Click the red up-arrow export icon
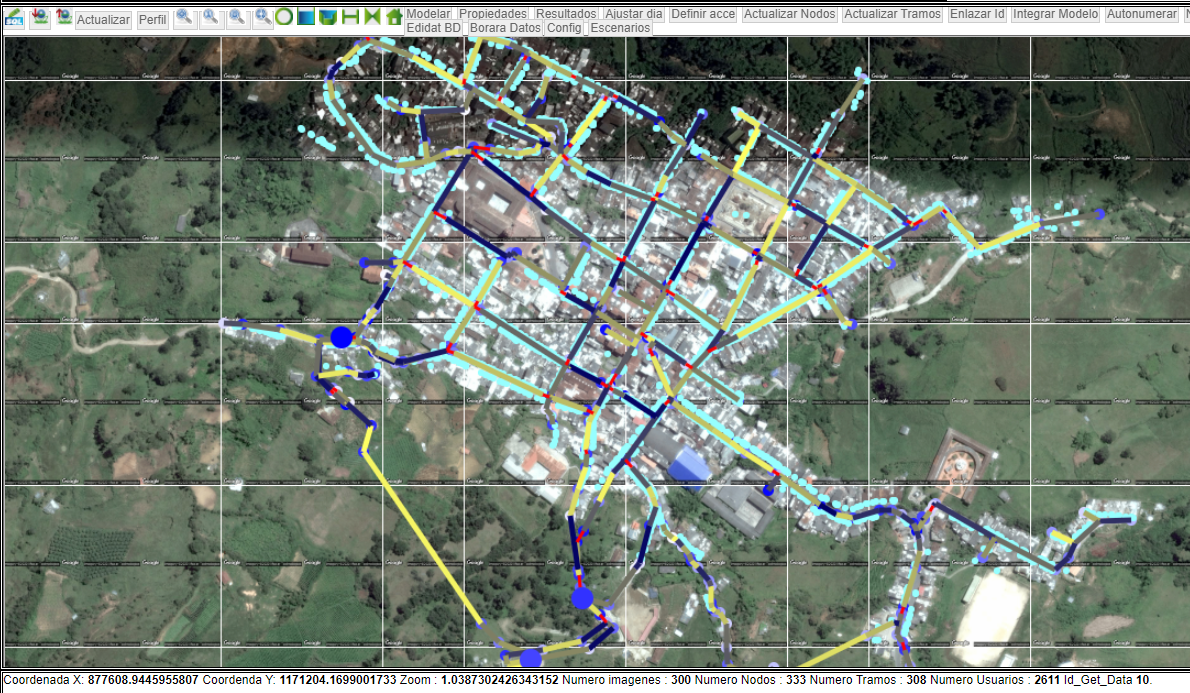The image size is (1190, 693). pyautogui.click(x=64, y=17)
